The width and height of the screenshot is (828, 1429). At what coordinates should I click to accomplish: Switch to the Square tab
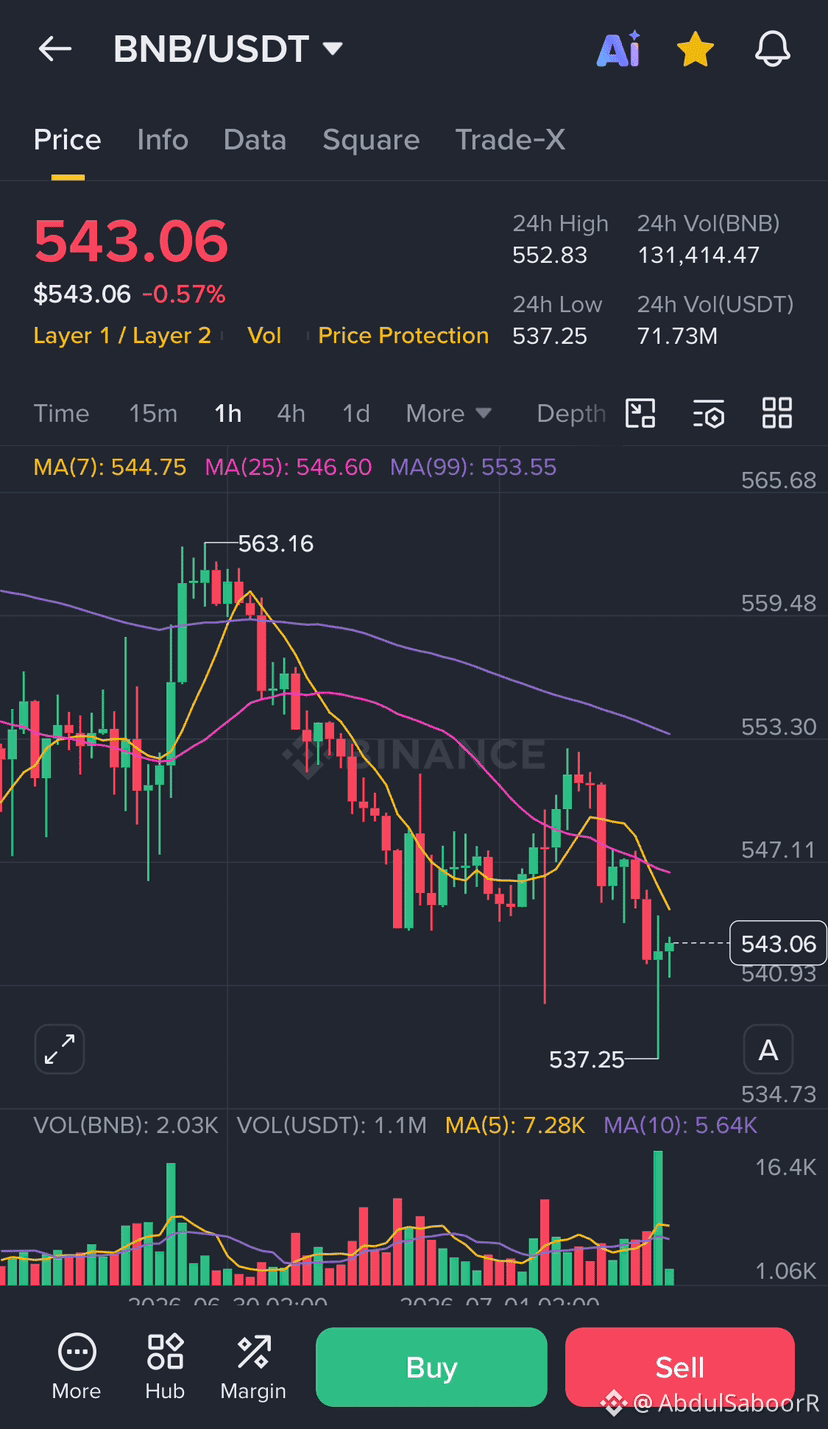(371, 140)
